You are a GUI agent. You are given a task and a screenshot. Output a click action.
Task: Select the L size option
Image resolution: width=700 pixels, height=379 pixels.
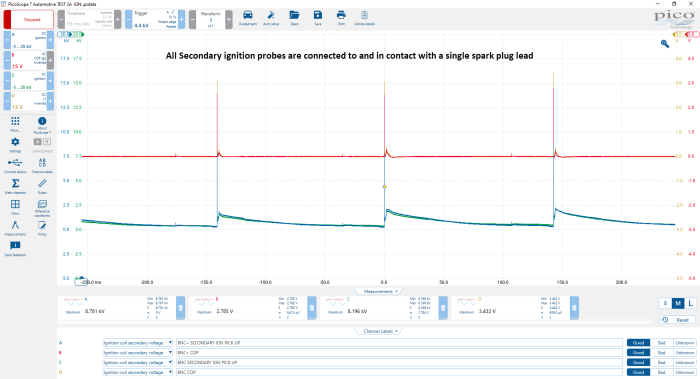[x=690, y=303]
